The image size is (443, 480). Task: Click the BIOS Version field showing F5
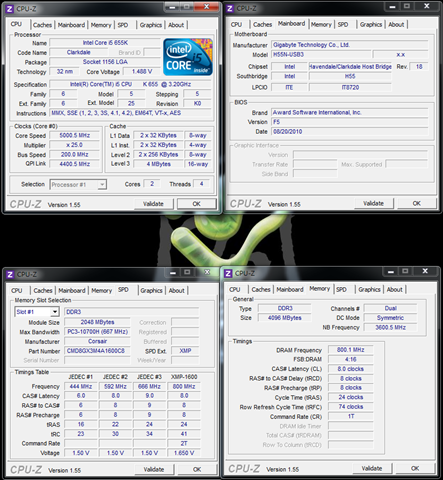pos(349,122)
